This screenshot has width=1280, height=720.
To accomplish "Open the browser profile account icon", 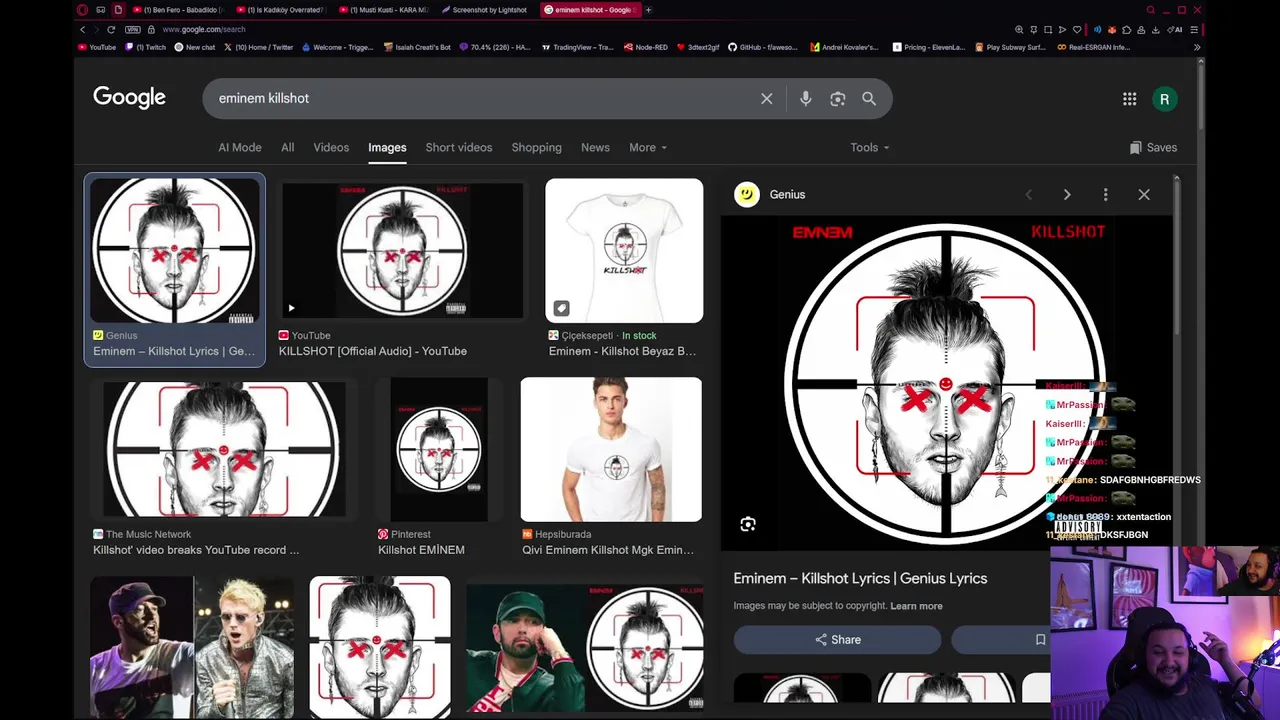I will click(1141, 29).
